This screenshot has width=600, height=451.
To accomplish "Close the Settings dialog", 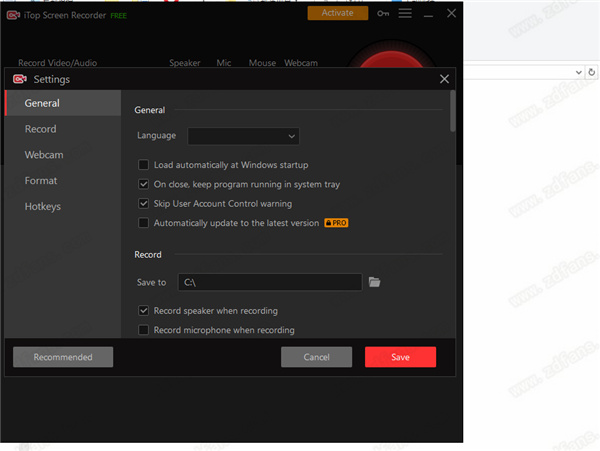I will pos(444,79).
